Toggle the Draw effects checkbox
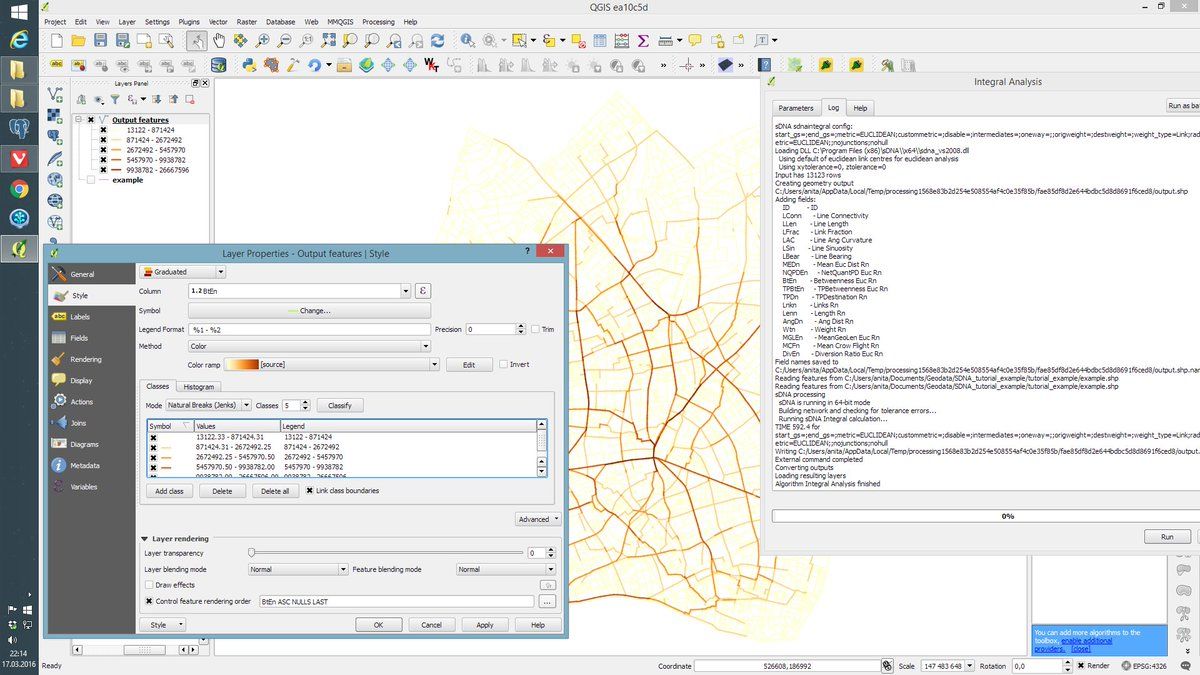 (149, 585)
